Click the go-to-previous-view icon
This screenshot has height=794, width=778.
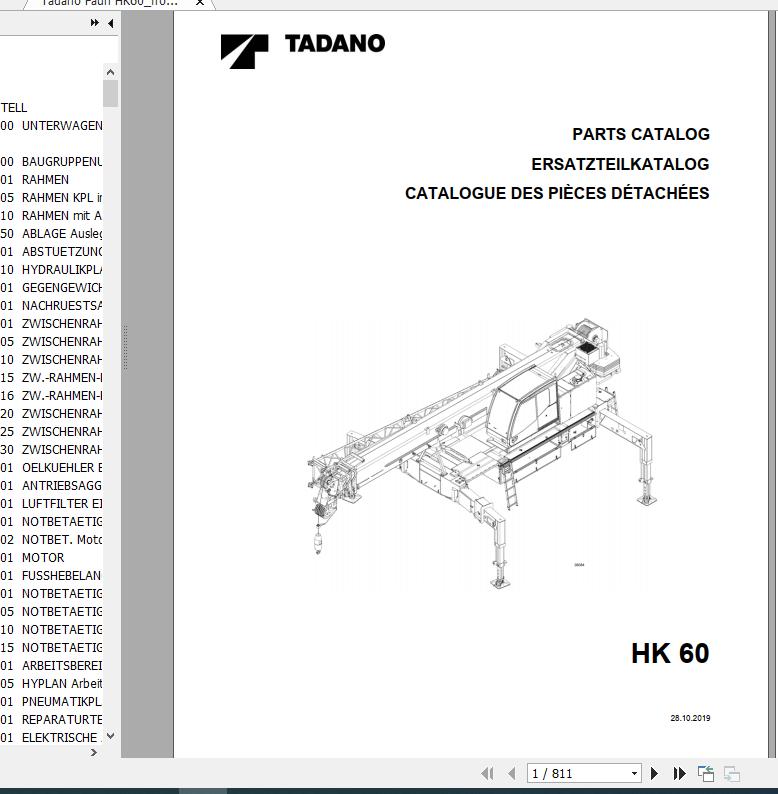706,774
